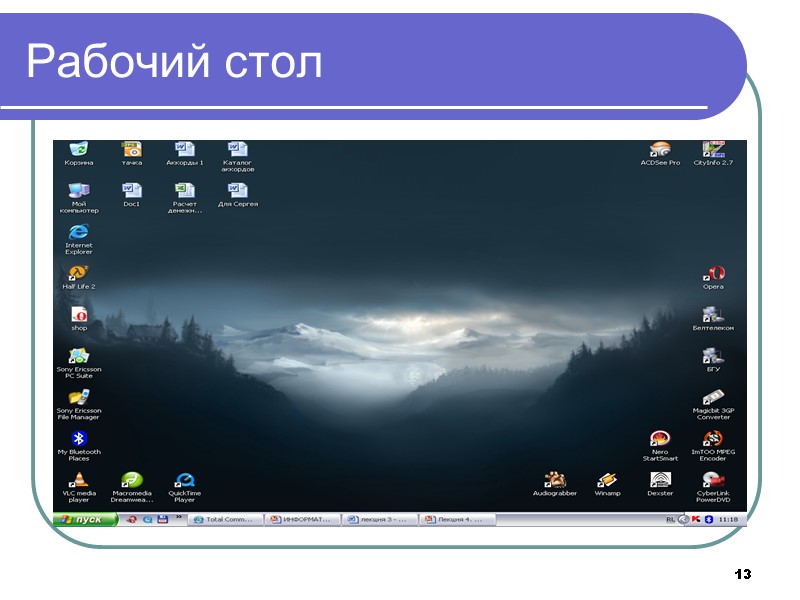
Task: Open My Bluetooth Places
Action: 79,440
